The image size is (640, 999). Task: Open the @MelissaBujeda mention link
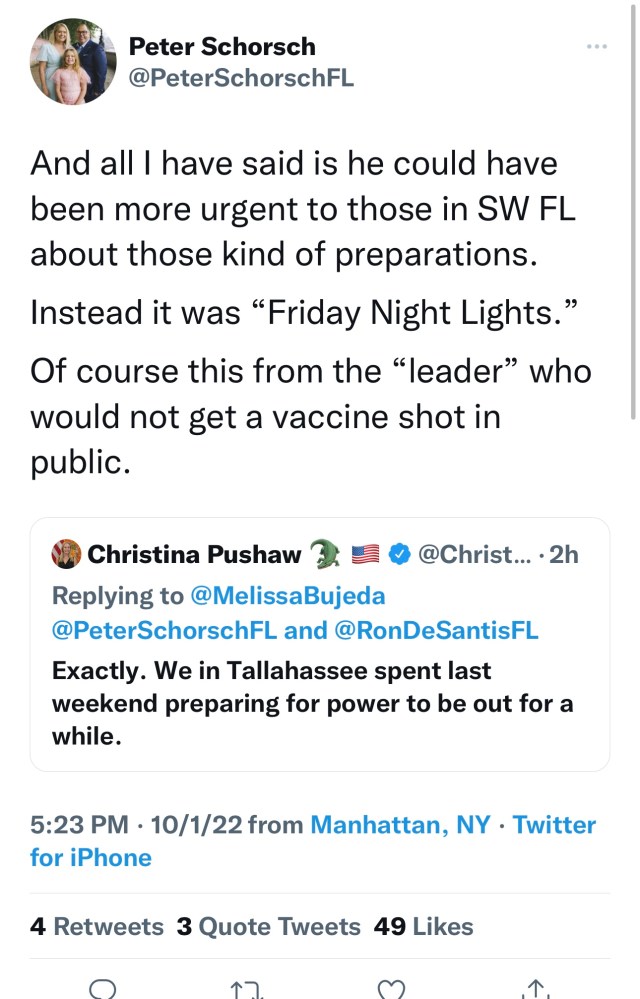click(287, 595)
